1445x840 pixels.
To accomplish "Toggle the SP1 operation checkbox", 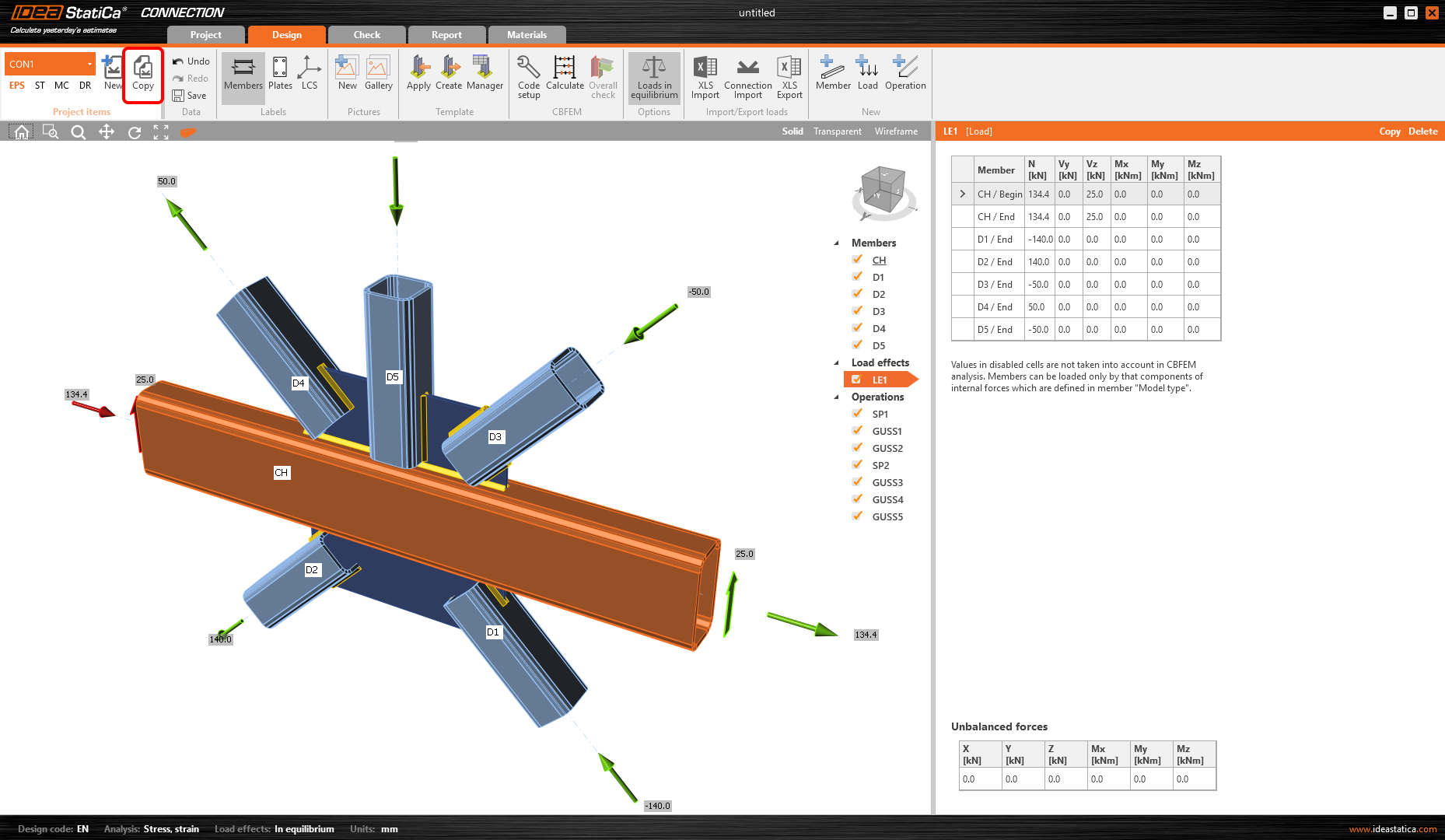I will [857, 414].
